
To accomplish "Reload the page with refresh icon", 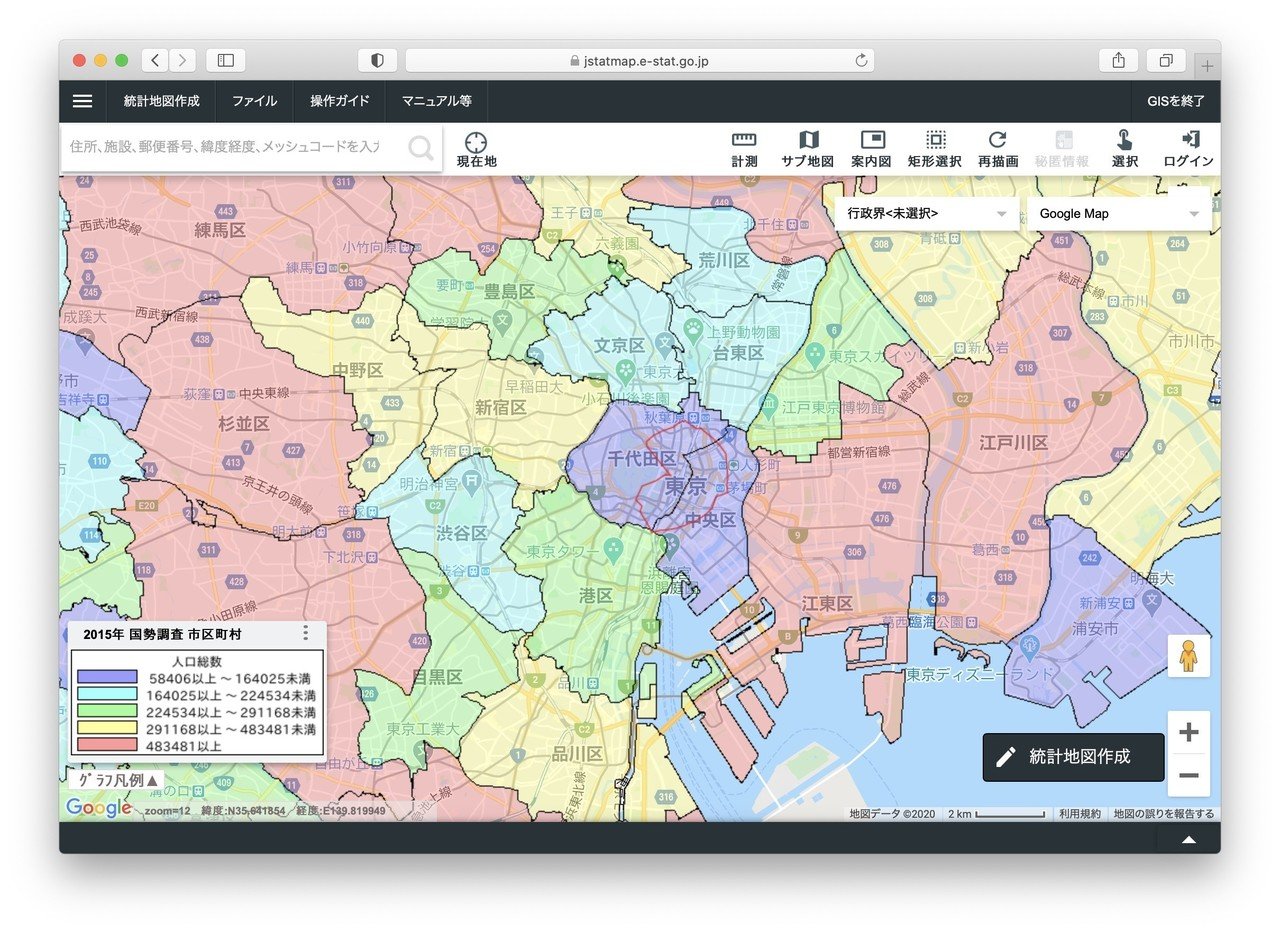I will [x=861, y=60].
